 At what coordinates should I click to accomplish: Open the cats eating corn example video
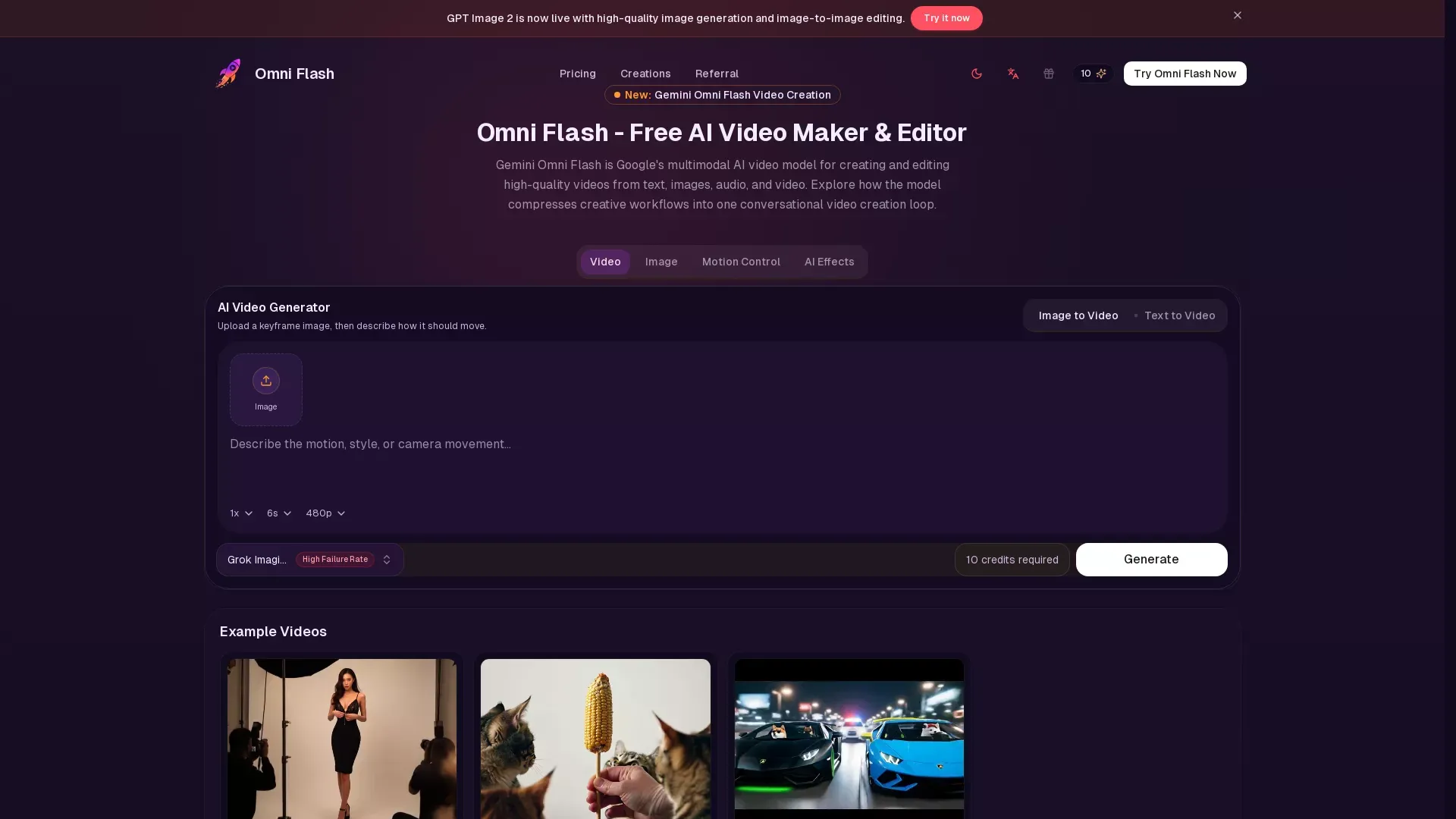(x=595, y=739)
